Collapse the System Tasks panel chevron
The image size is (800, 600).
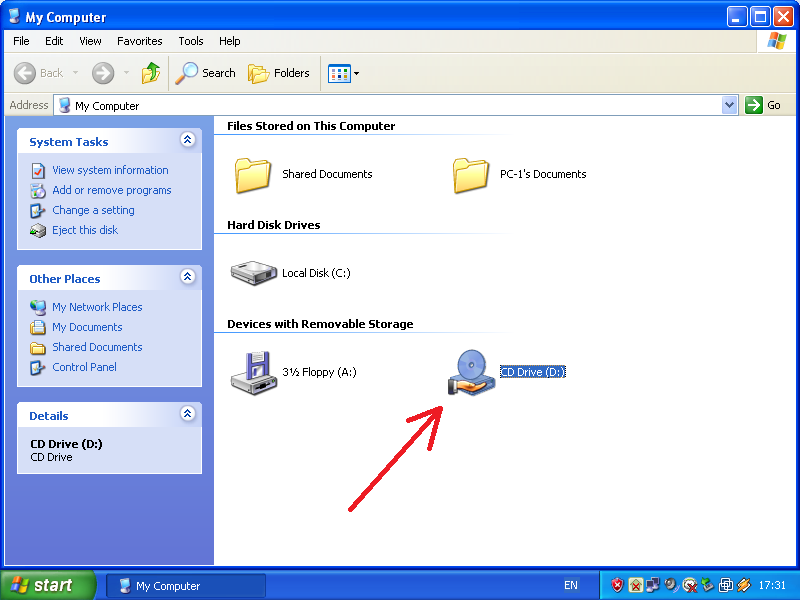coord(187,139)
